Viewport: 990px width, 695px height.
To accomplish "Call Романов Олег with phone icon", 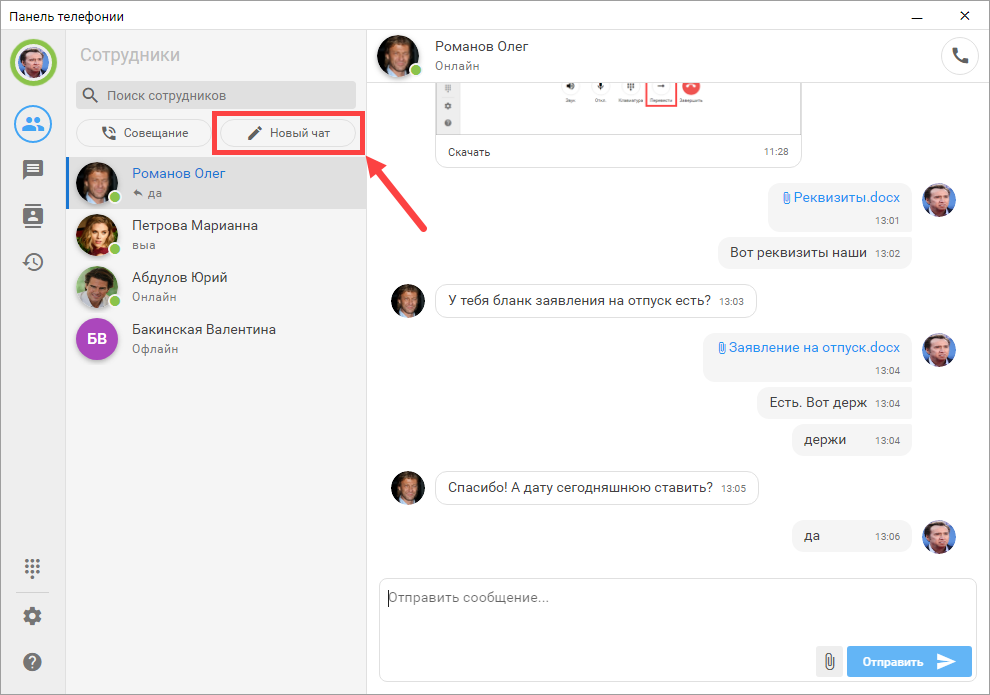I will point(960,56).
